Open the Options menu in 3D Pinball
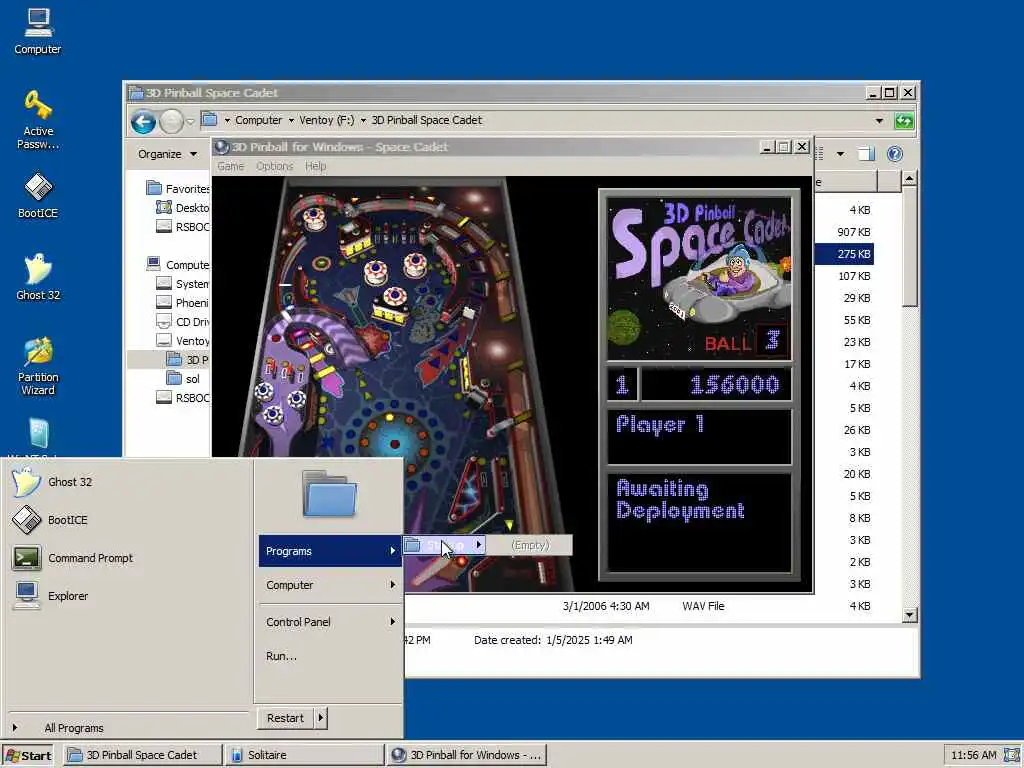 [x=274, y=167]
